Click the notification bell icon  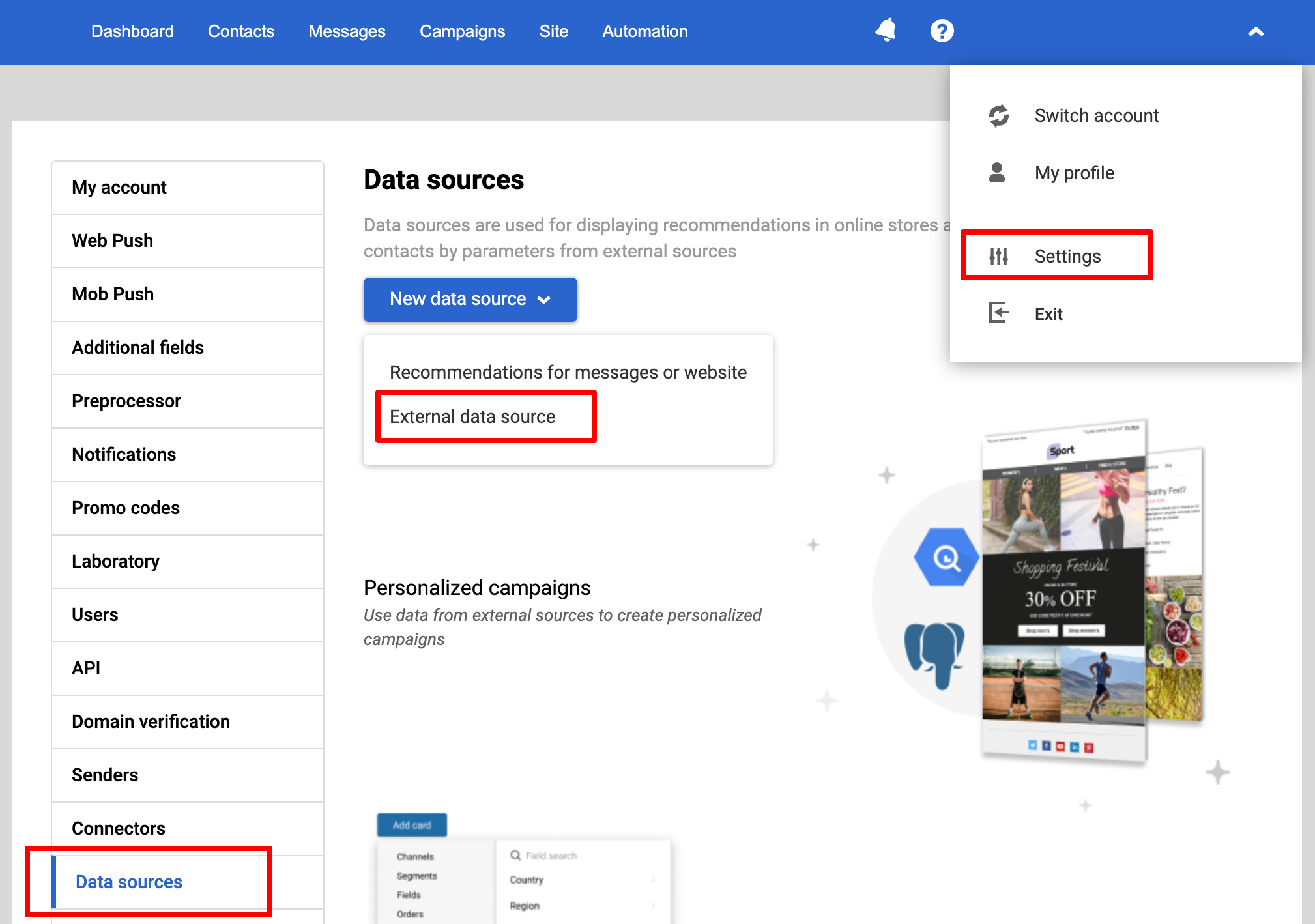[x=886, y=30]
